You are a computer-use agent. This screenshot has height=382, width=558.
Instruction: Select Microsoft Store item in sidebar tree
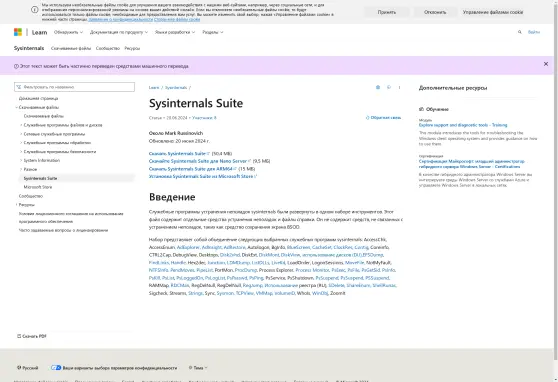click(38, 187)
